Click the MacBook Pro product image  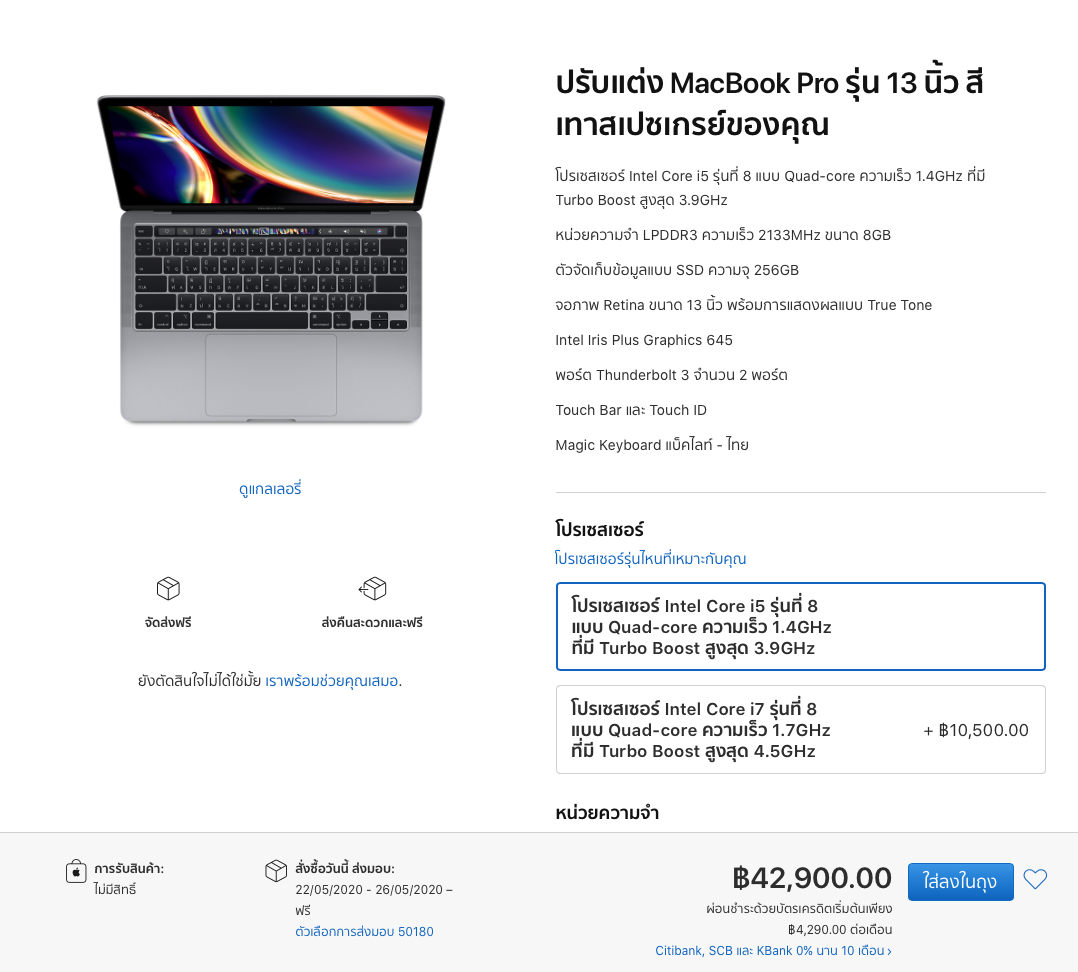point(271,260)
